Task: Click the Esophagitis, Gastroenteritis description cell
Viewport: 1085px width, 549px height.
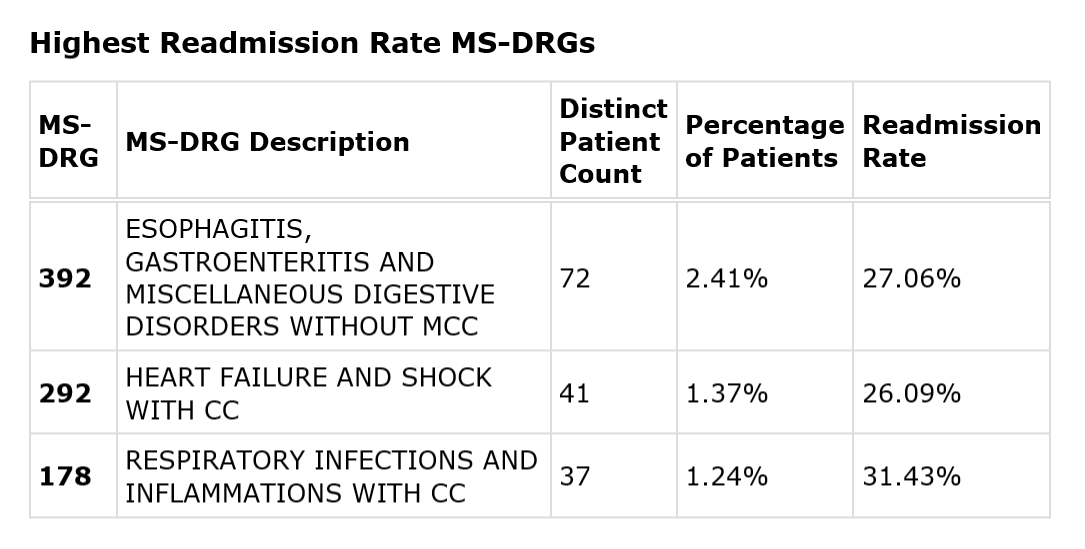Action: 310,278
